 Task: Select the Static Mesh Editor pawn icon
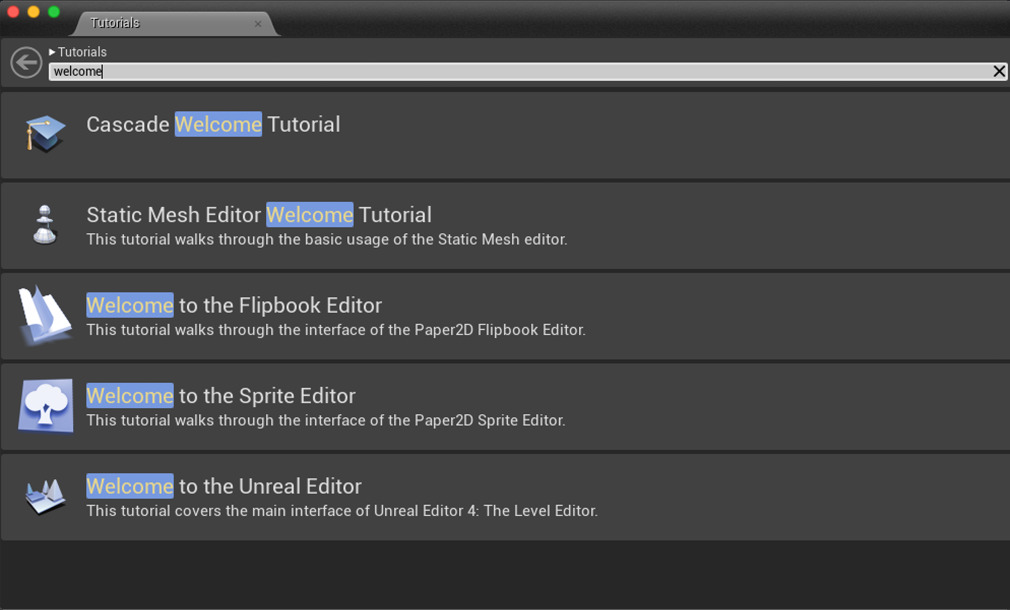(43, 222)
